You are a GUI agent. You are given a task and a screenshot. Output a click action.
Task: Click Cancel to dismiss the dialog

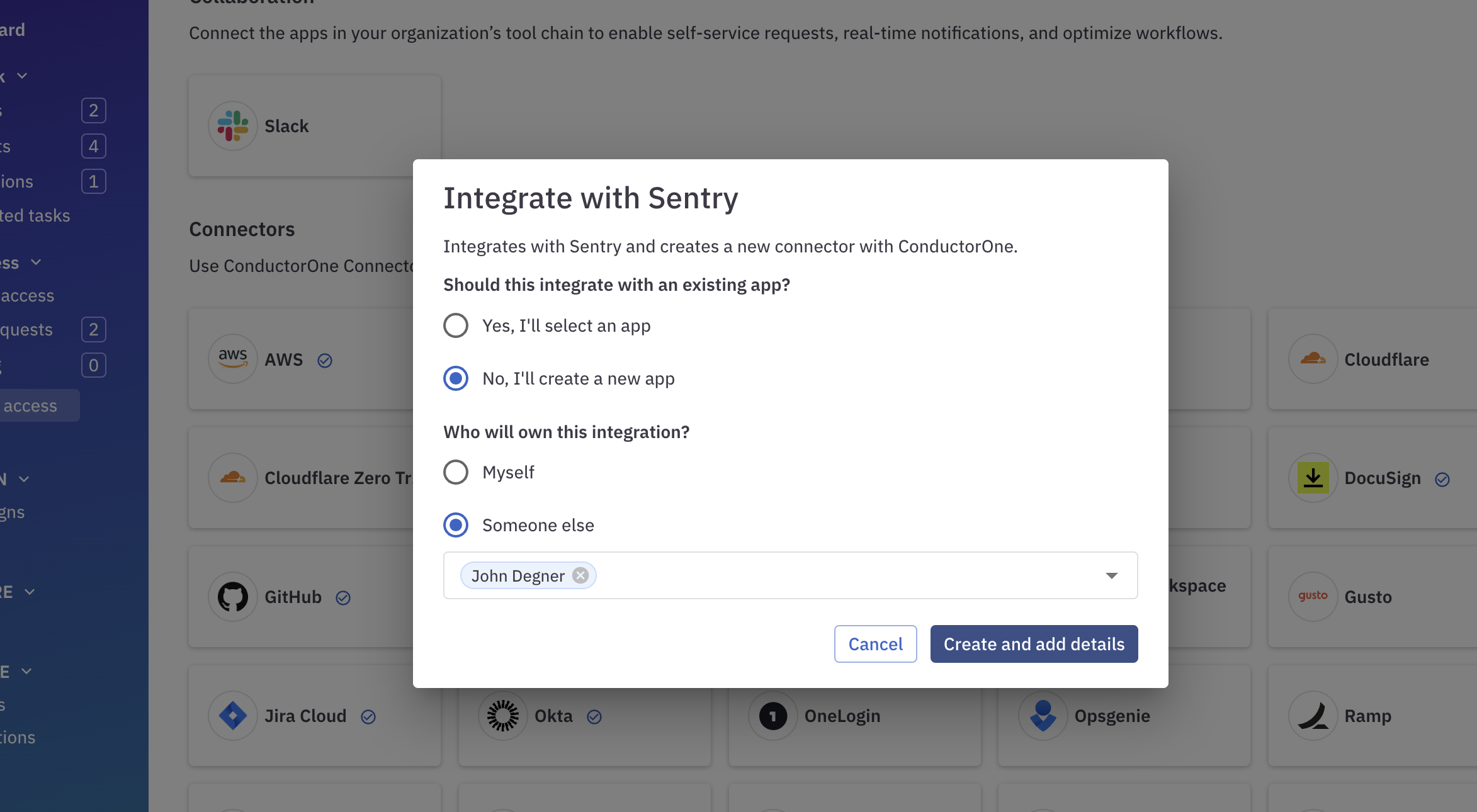pyautogui.click(x=874, y=644)
